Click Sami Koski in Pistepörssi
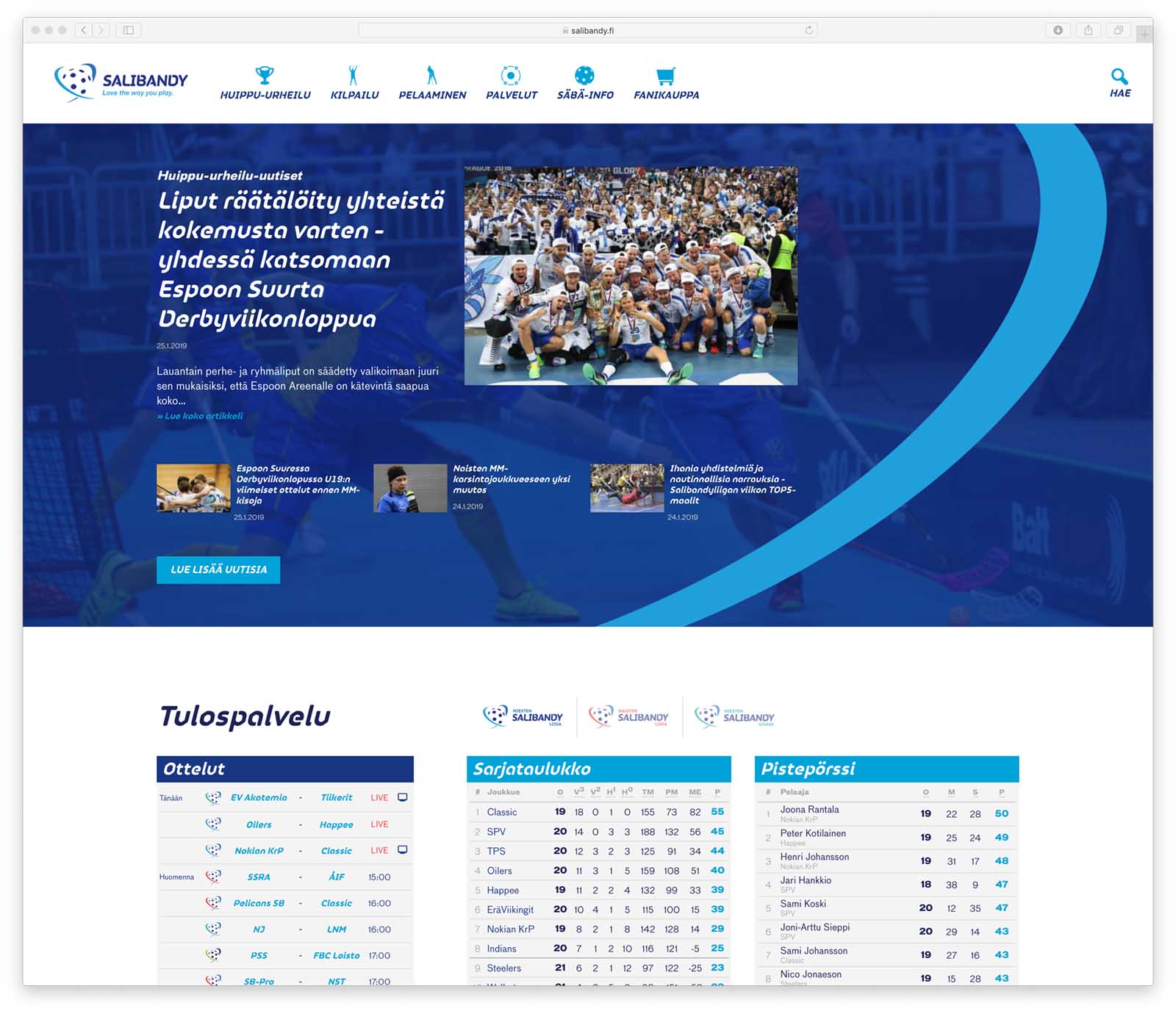This screenshot has height=1014, width=1176. pos(803,904)
